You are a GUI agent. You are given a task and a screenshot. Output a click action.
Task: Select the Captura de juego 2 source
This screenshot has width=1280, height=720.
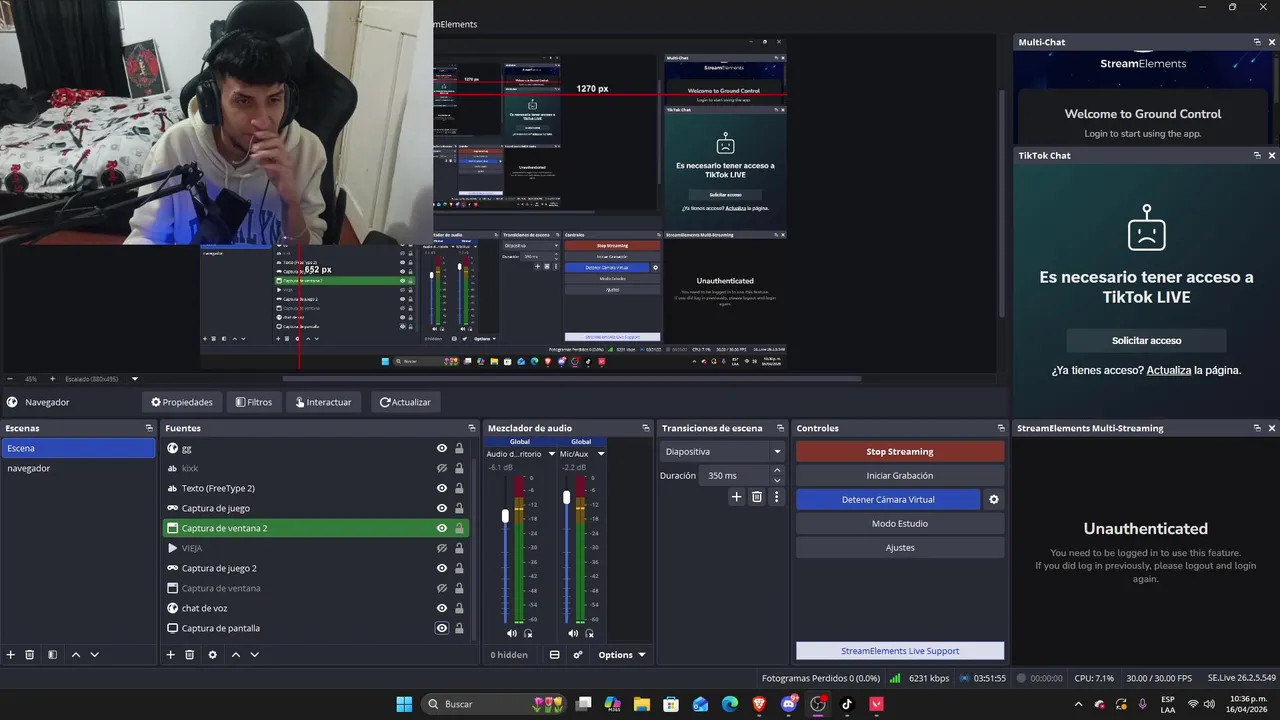point(219,568)
